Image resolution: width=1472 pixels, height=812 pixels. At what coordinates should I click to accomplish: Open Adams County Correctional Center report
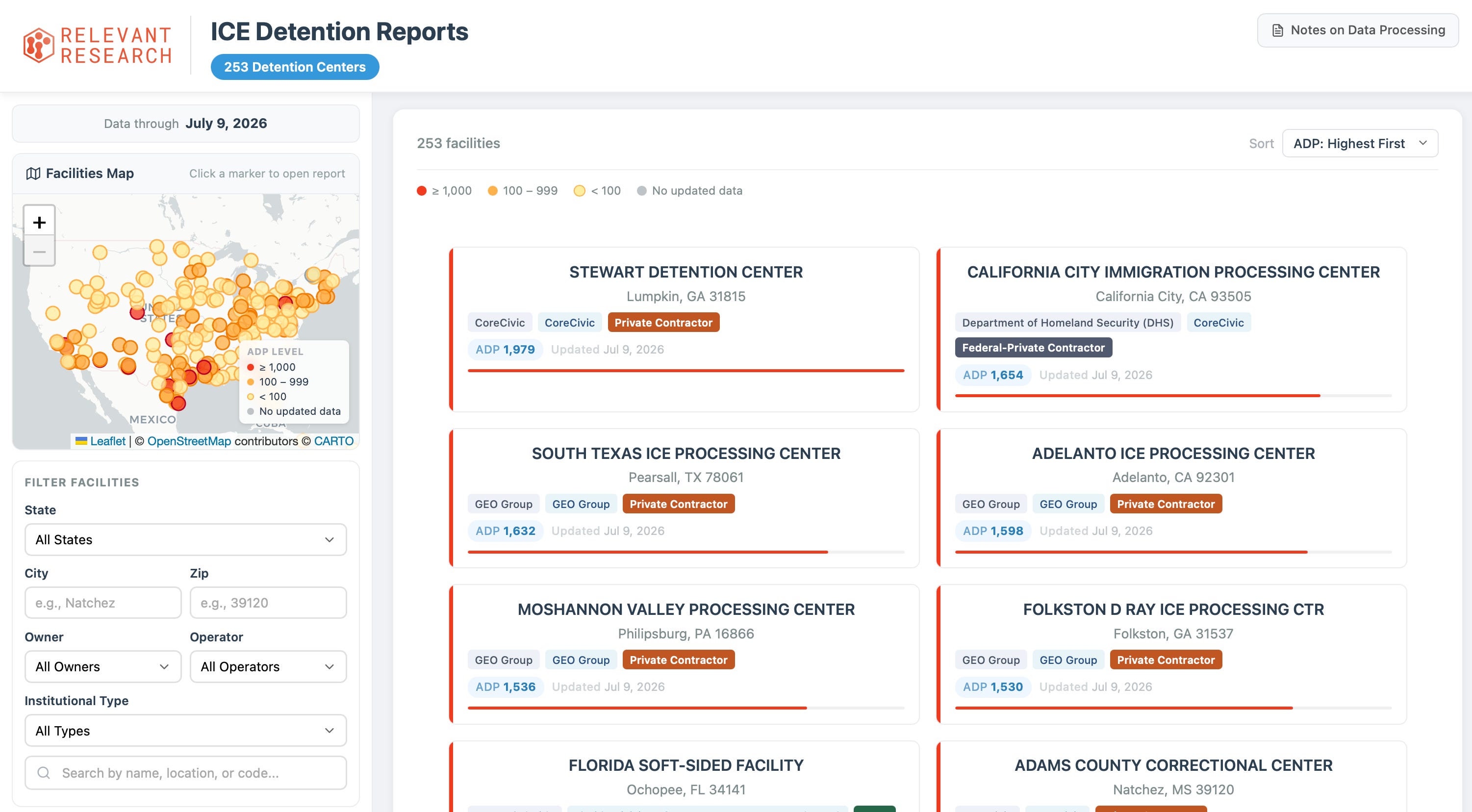click(x=1173, y=765)
